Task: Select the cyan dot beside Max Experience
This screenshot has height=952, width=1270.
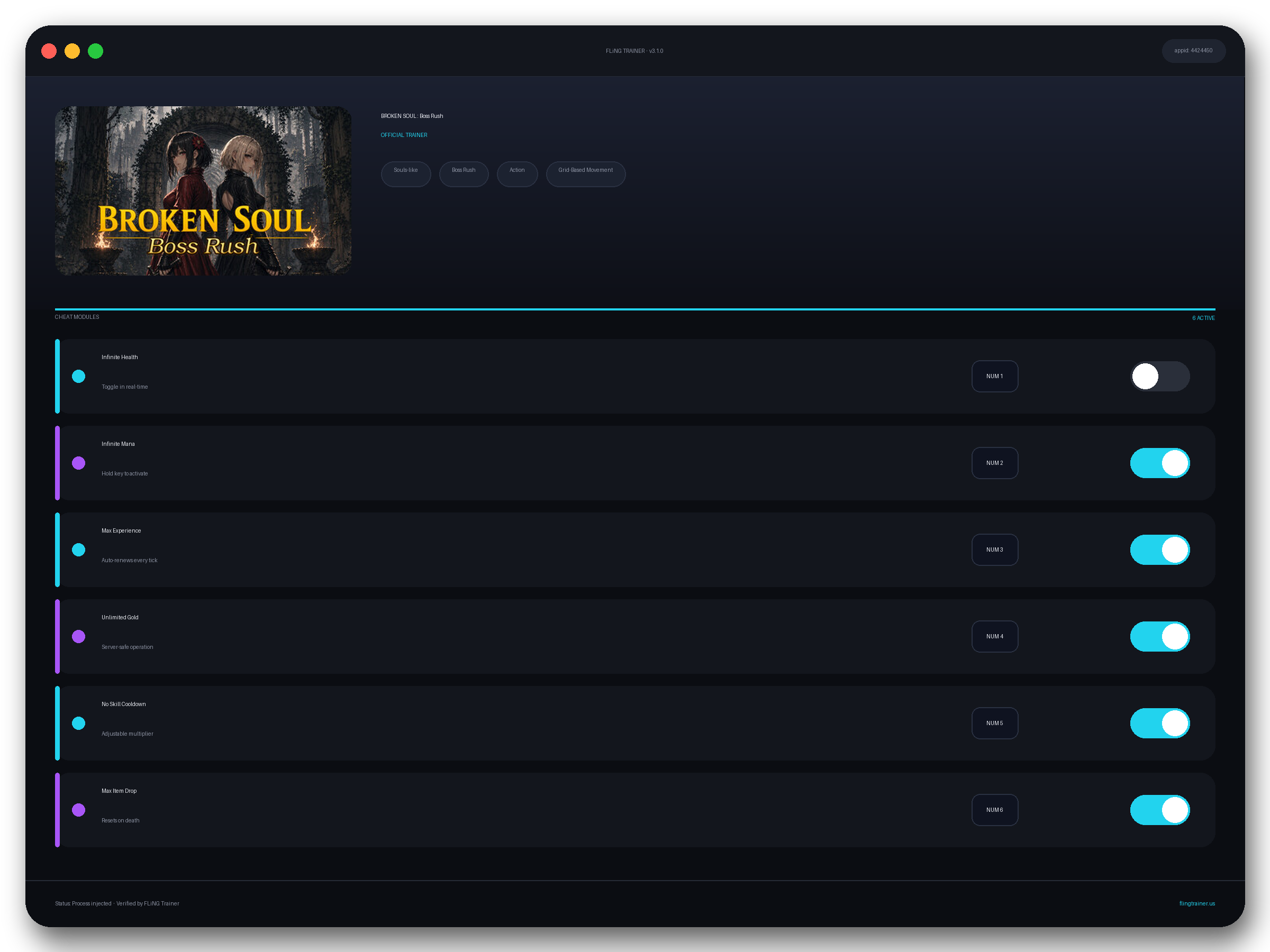Action: coord(79,550)
